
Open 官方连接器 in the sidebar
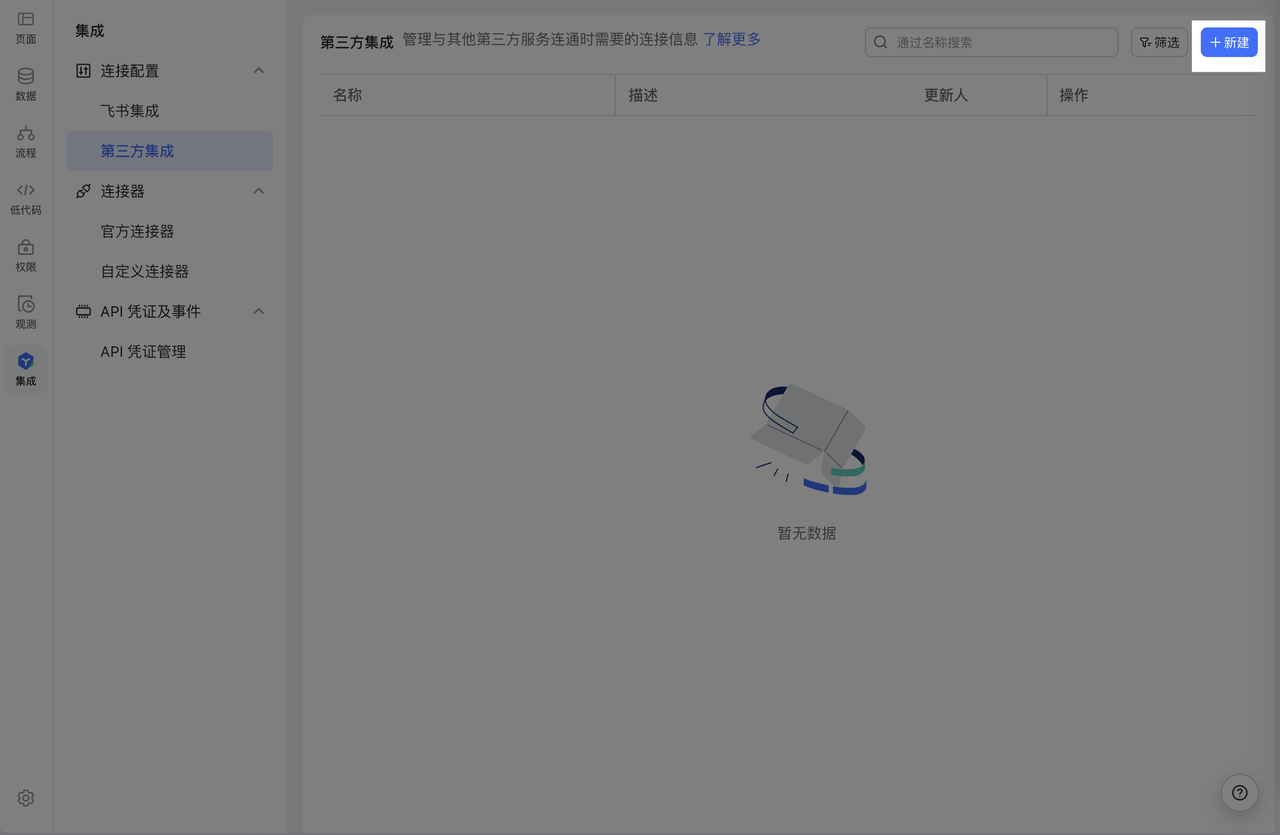tap(170, 231)
